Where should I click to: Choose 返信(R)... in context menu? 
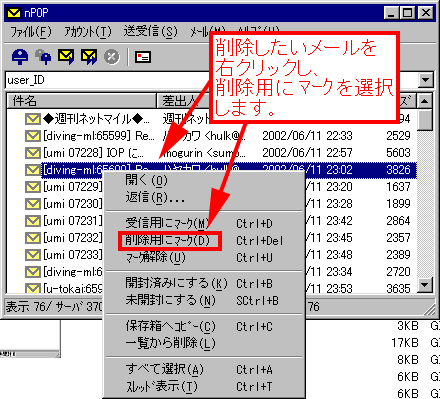[x=204, y=198]
